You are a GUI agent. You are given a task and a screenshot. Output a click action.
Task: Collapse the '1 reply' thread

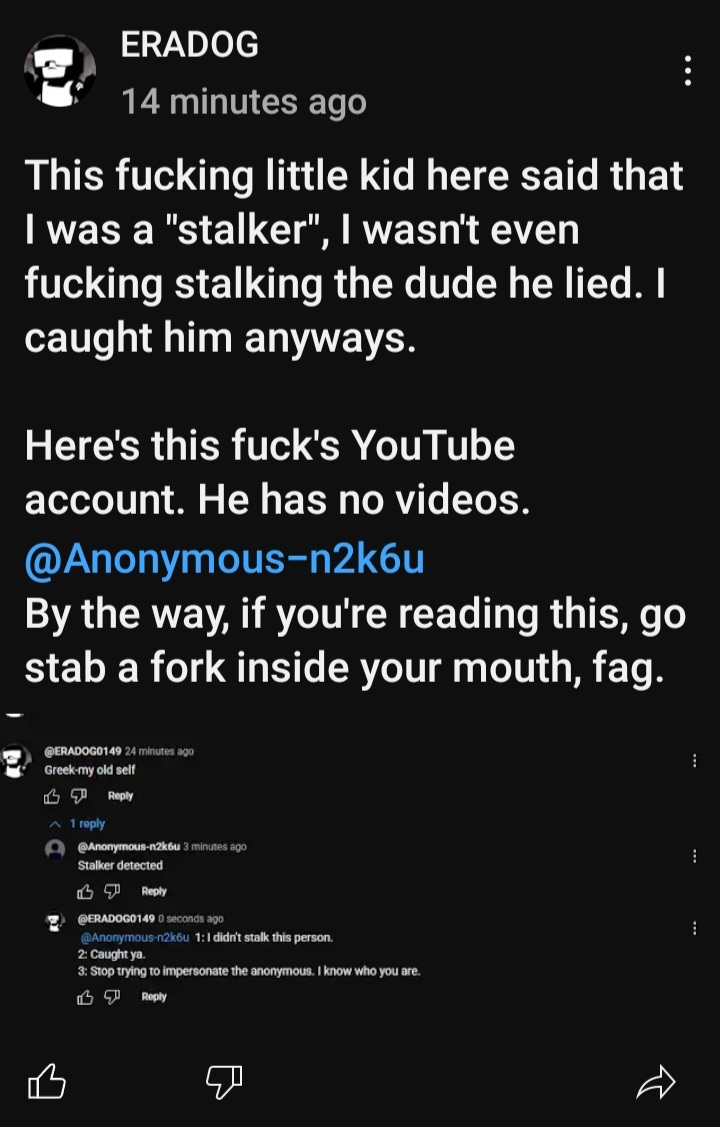(79, 824)
